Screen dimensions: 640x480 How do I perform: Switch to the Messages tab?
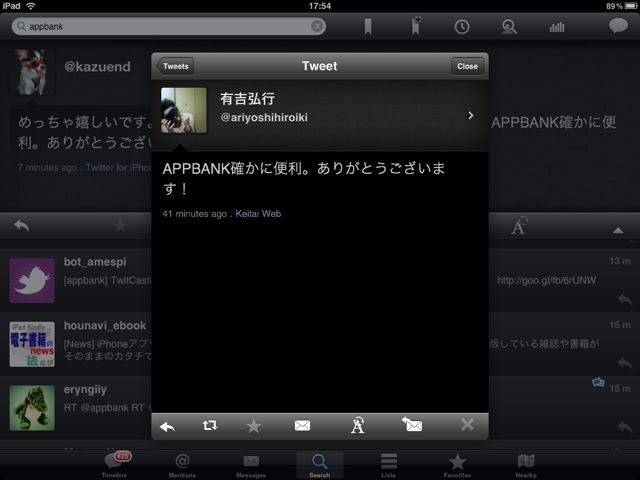(x=251, y=465)
